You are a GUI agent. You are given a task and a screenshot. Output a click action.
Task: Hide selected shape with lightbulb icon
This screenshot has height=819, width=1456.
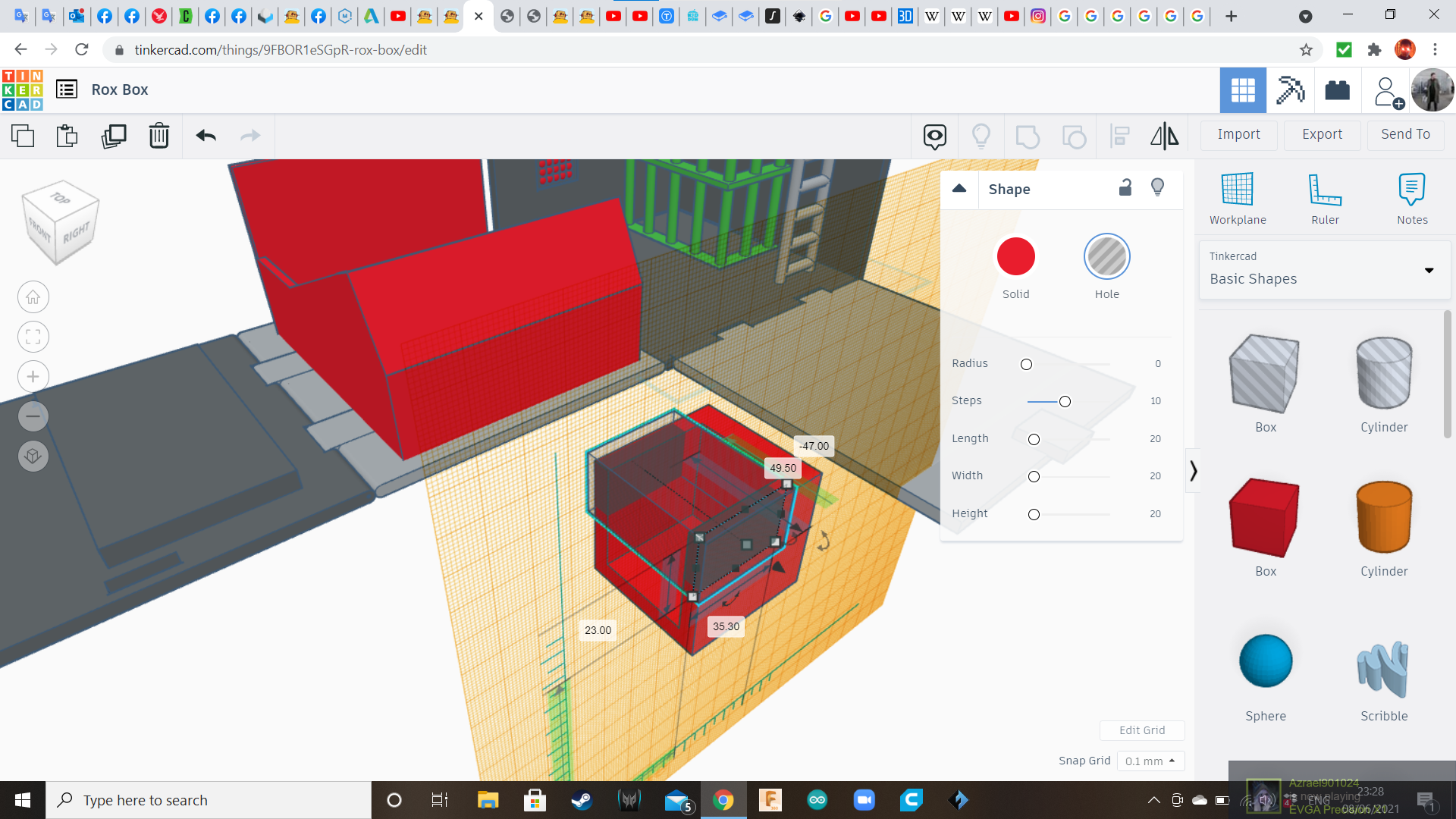[x=1157, y=188]
